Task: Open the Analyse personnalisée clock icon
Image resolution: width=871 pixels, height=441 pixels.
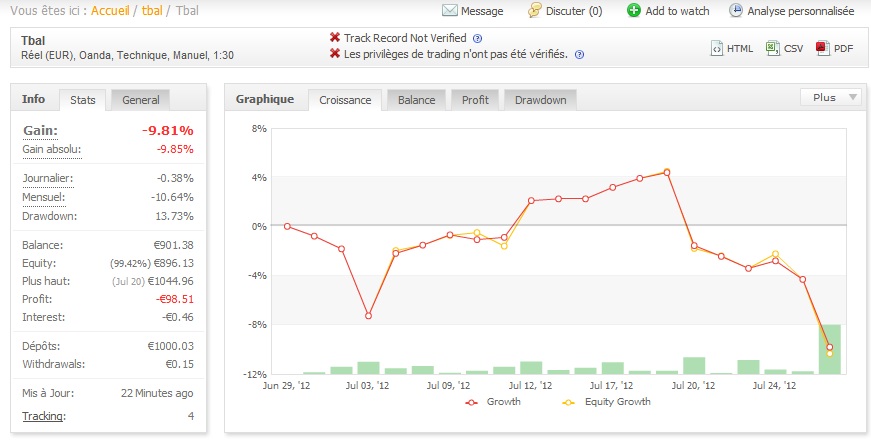Action: point(737,11)
